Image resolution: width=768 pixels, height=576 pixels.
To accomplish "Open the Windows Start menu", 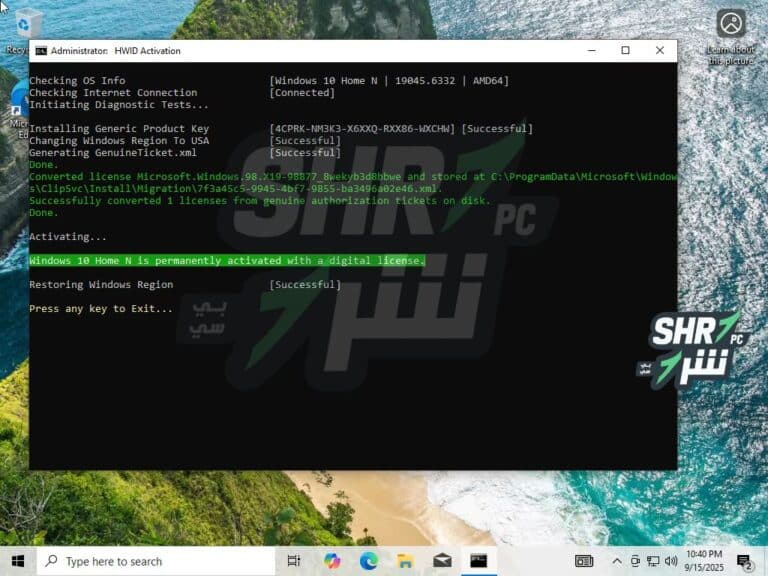I will point(18,561).
